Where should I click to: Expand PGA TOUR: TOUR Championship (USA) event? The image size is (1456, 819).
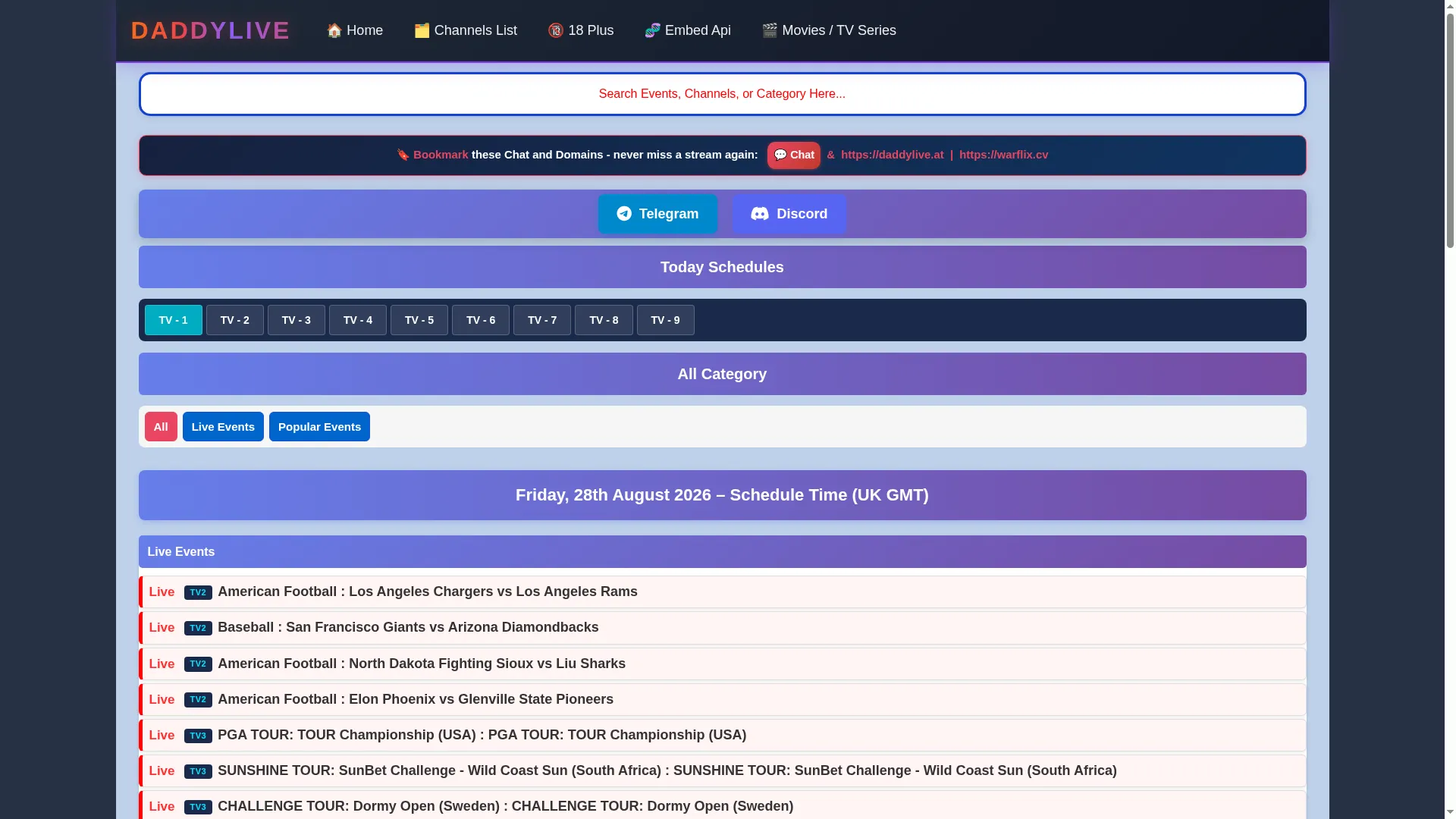[722, 736]
